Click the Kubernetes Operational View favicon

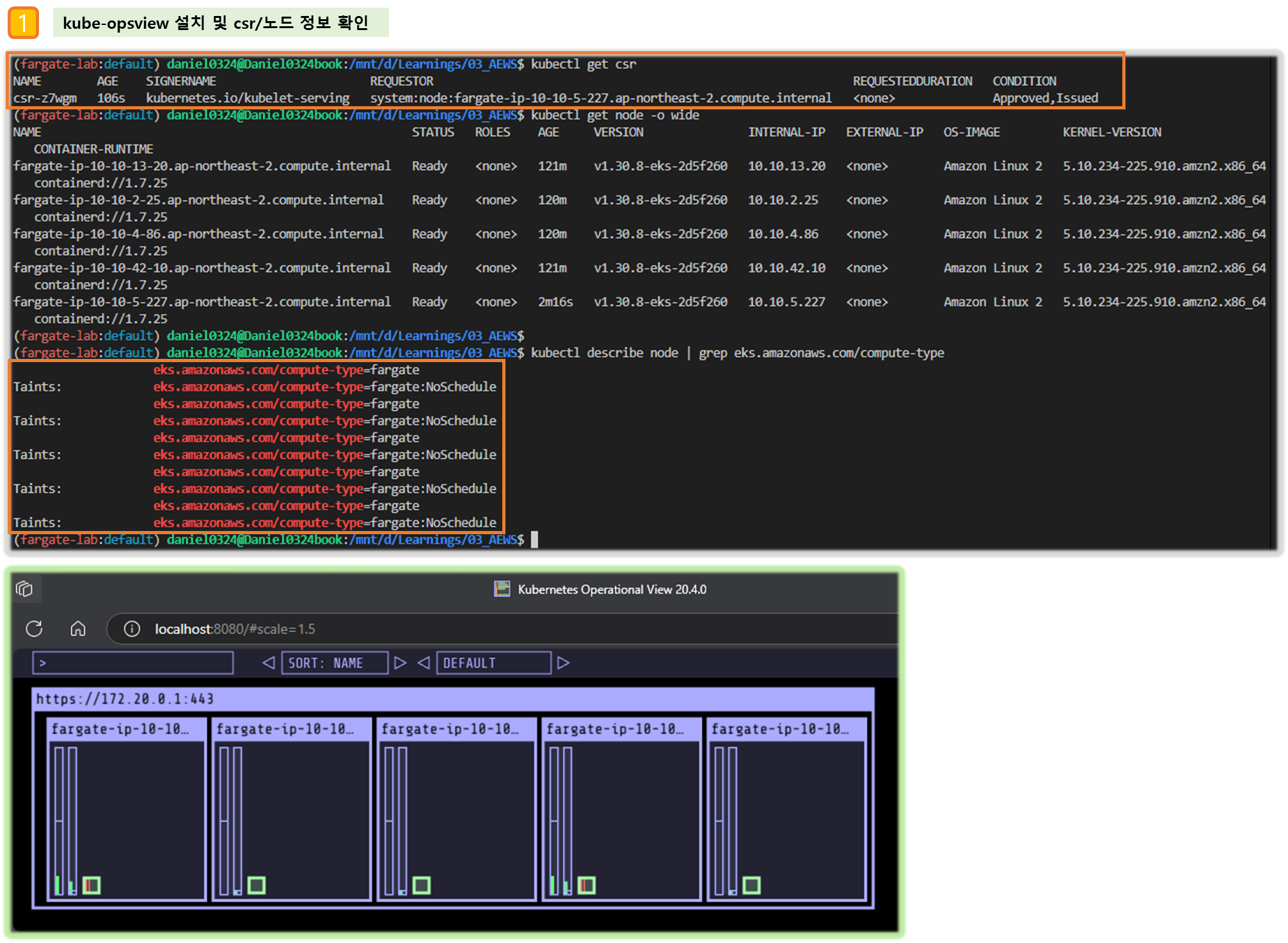pyautogui.click(x=502, y=589)
